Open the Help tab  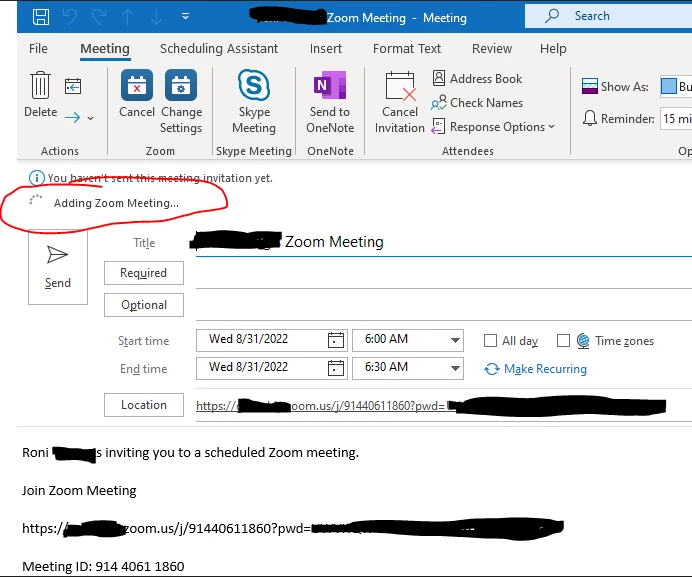pyautogui.click(x=553, y=48)
